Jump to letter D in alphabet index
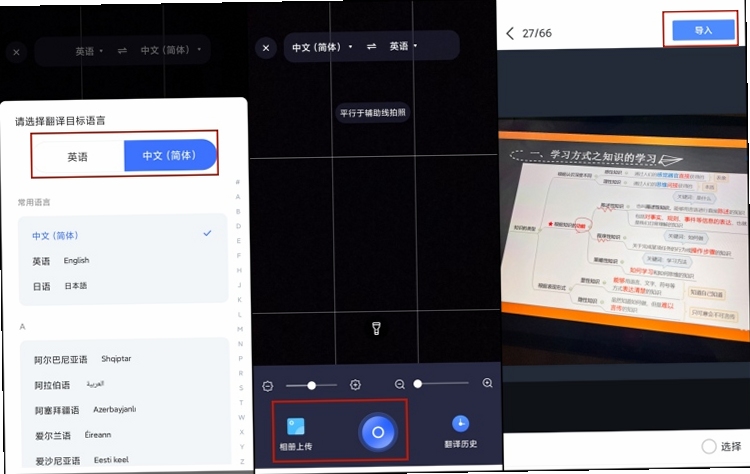Image resolution: width=750 pixels, height=474 pixels. [x=238, y=226]
